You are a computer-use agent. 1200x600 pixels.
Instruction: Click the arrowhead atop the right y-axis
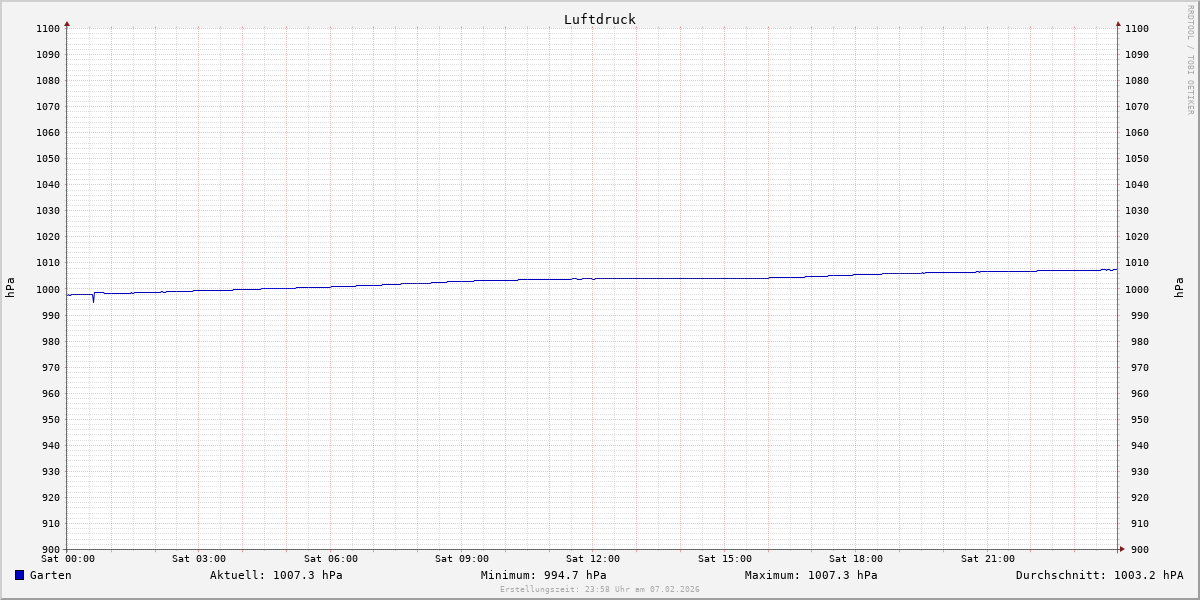click(x=1118, y=23)
